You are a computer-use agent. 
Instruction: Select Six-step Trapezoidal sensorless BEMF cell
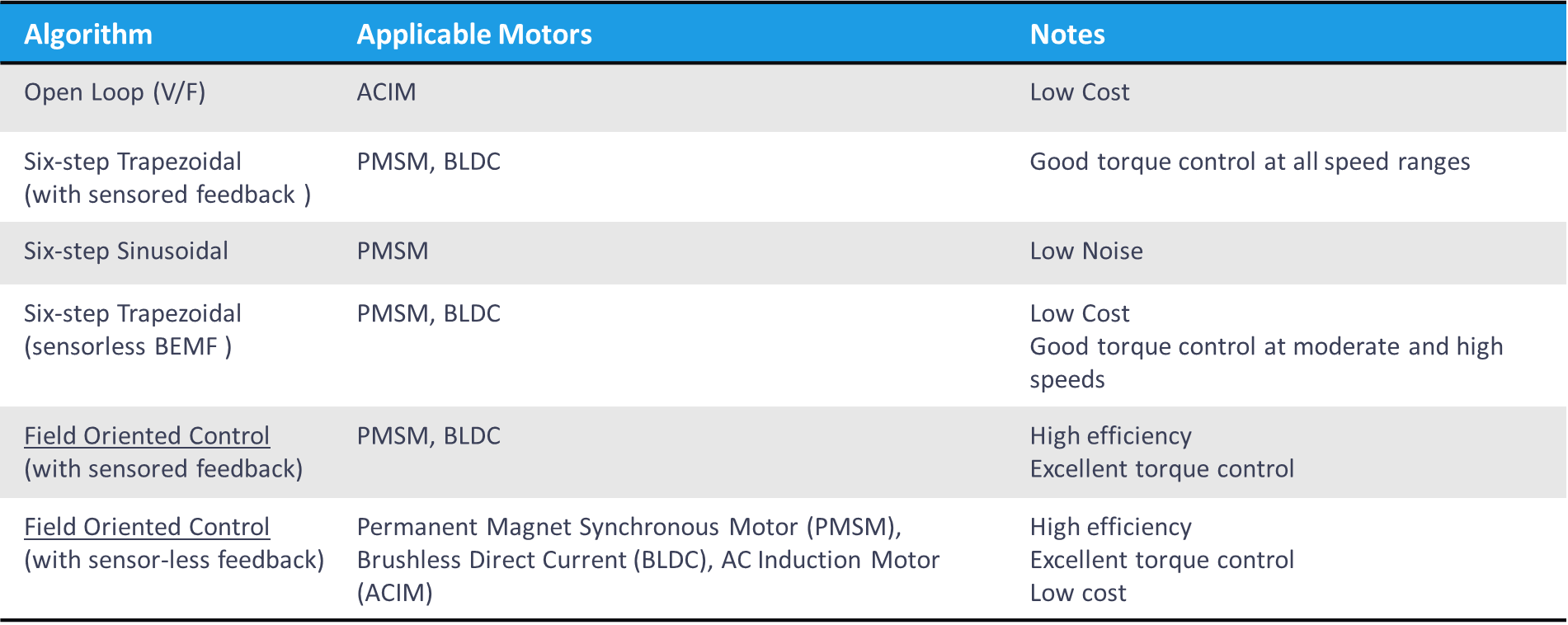[133, 329]
